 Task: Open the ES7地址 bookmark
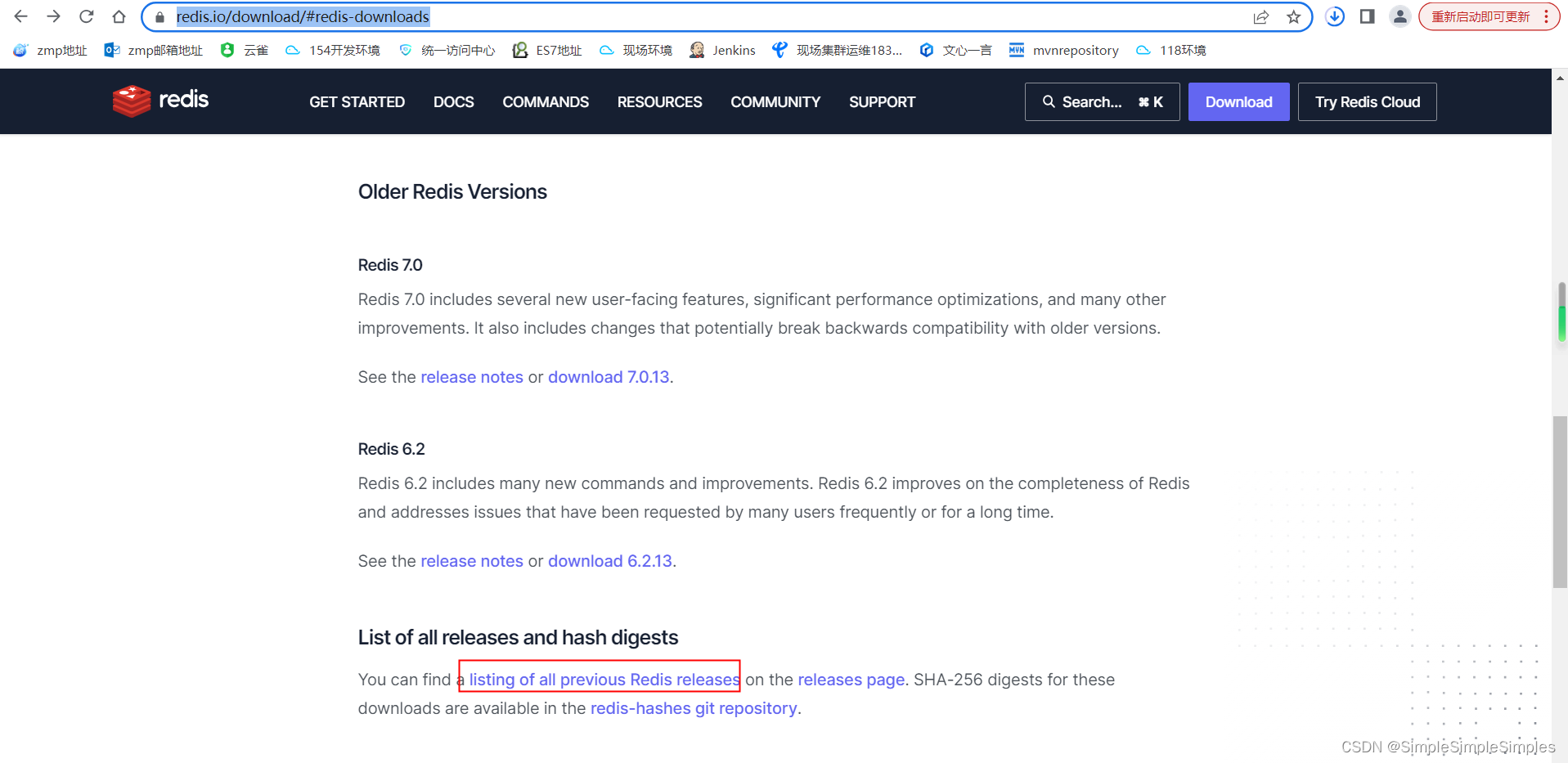[547, 50]
